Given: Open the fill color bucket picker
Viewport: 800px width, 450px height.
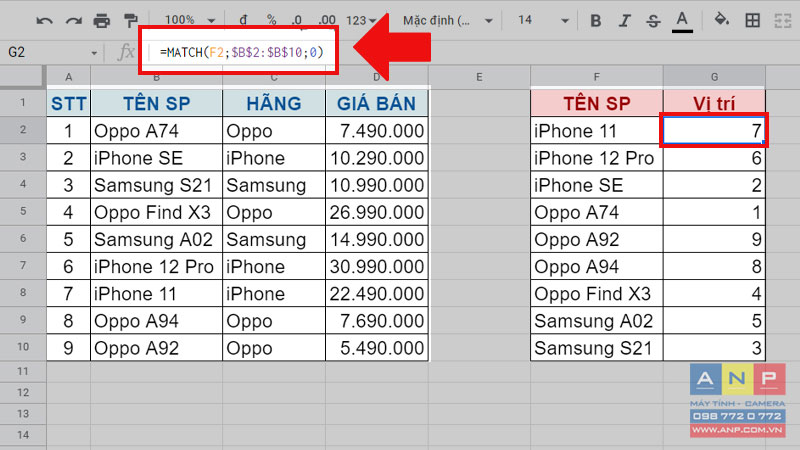Looking at the screenshot, I should click(x=721, y=20).
